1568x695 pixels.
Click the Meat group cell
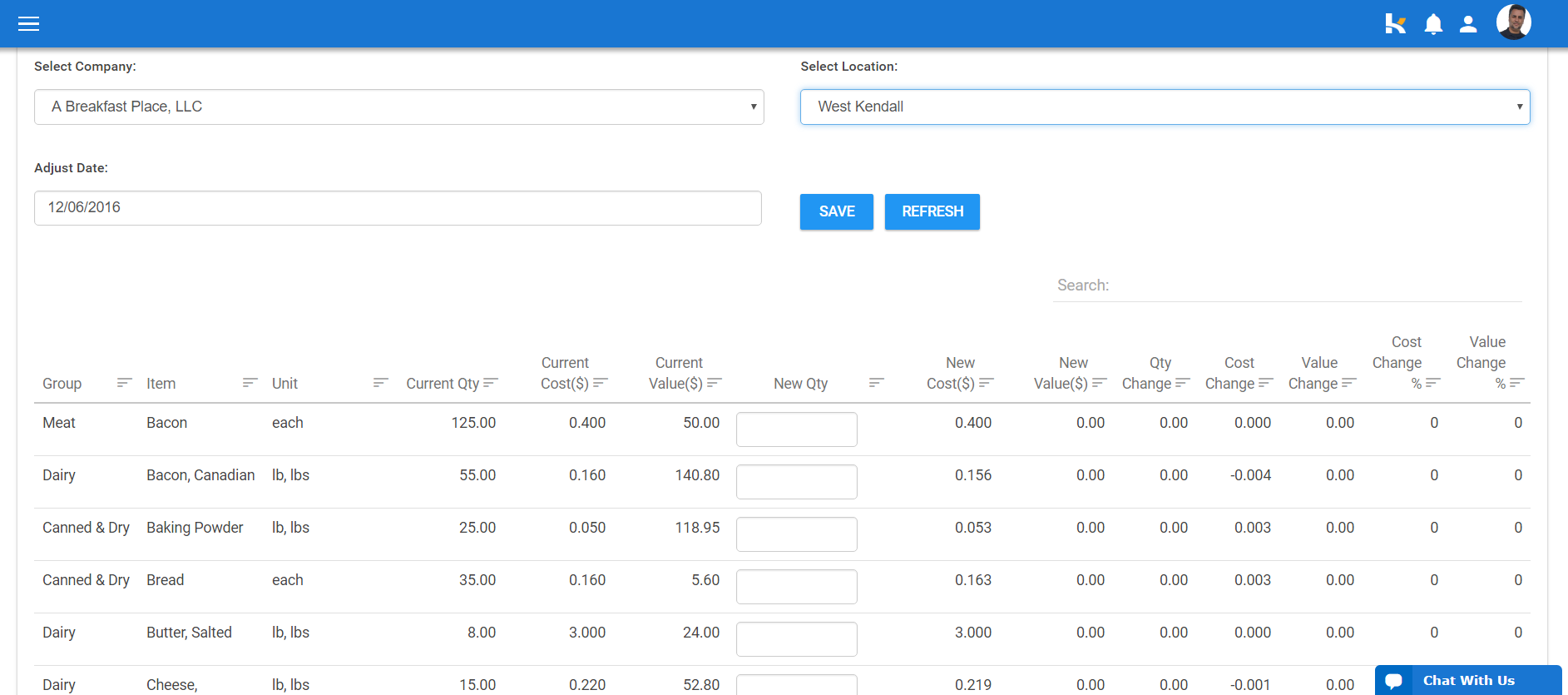(59, 423)
